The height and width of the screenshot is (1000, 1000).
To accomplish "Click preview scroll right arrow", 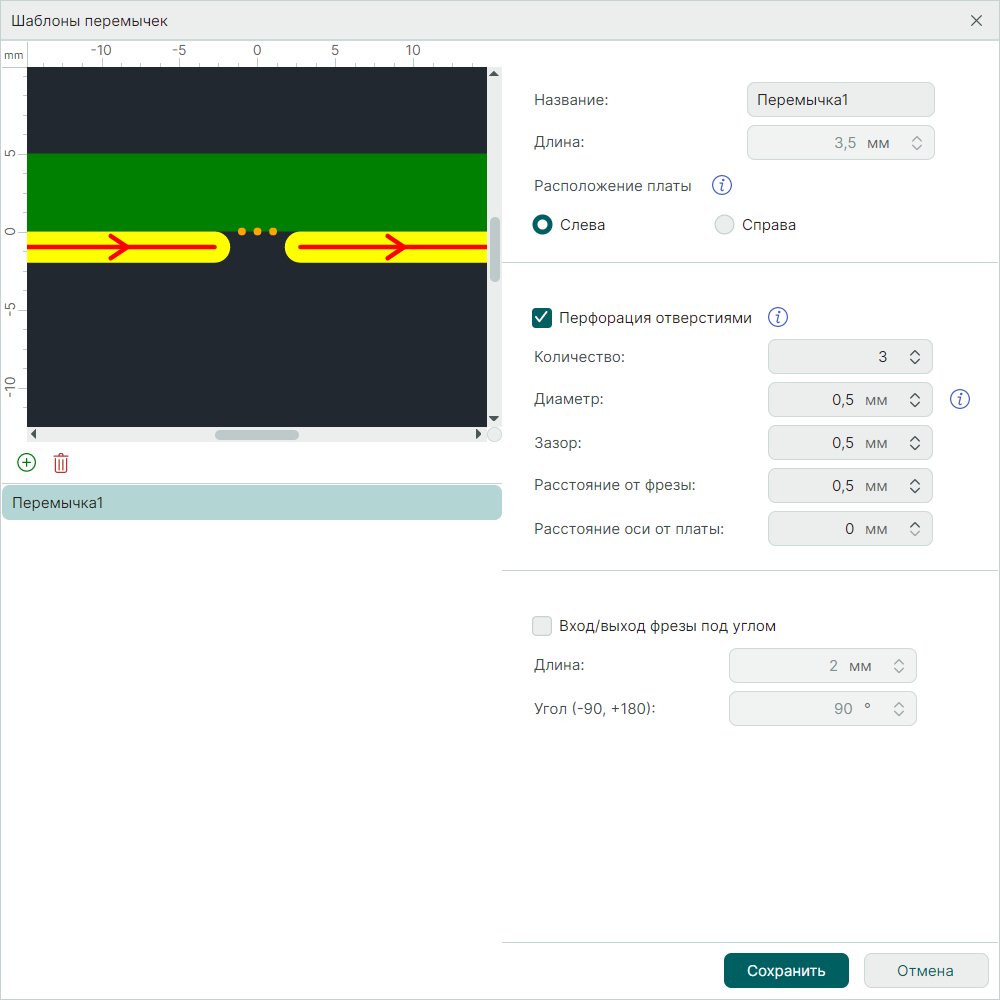I will pyautogui.click(x=478, y=434).
